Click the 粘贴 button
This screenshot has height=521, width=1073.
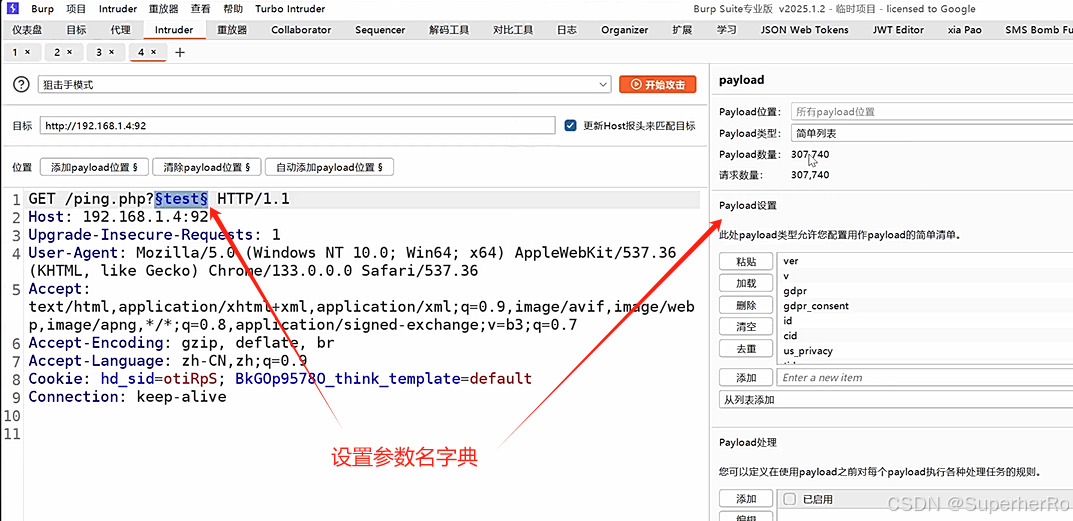click(x=746, y=262)
